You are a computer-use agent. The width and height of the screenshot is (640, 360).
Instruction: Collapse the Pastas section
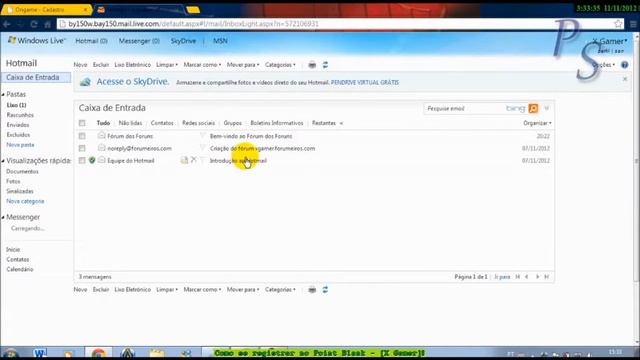coord(3,95)
